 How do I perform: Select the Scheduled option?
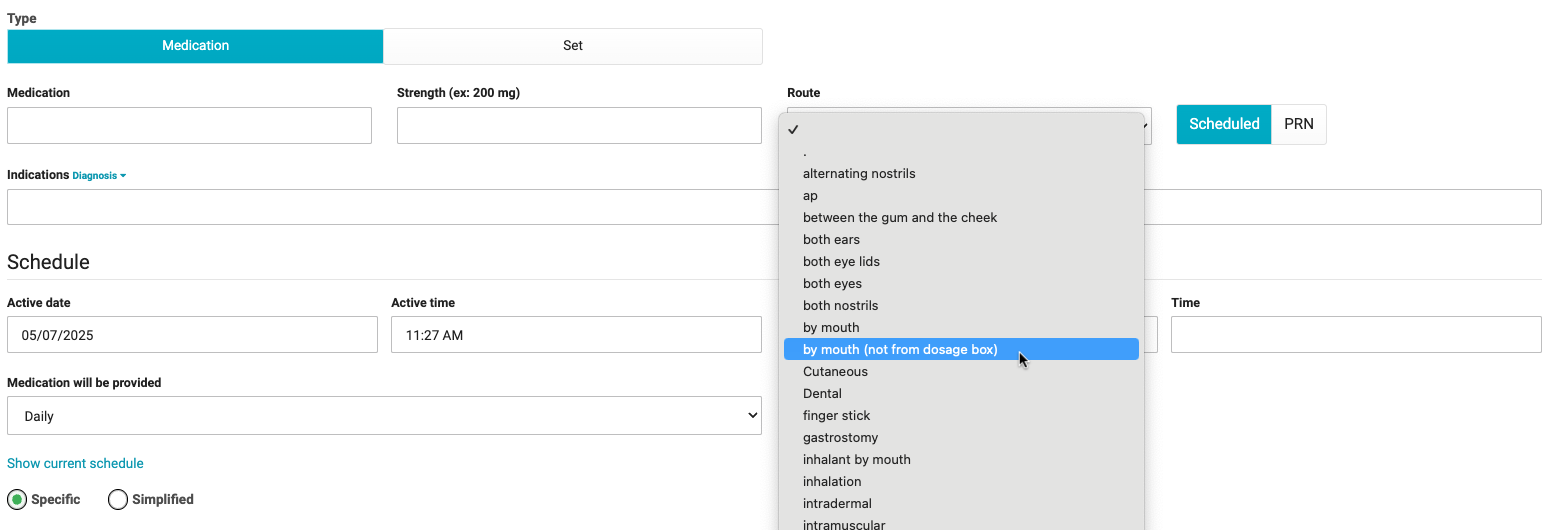tap(1223, 125)
